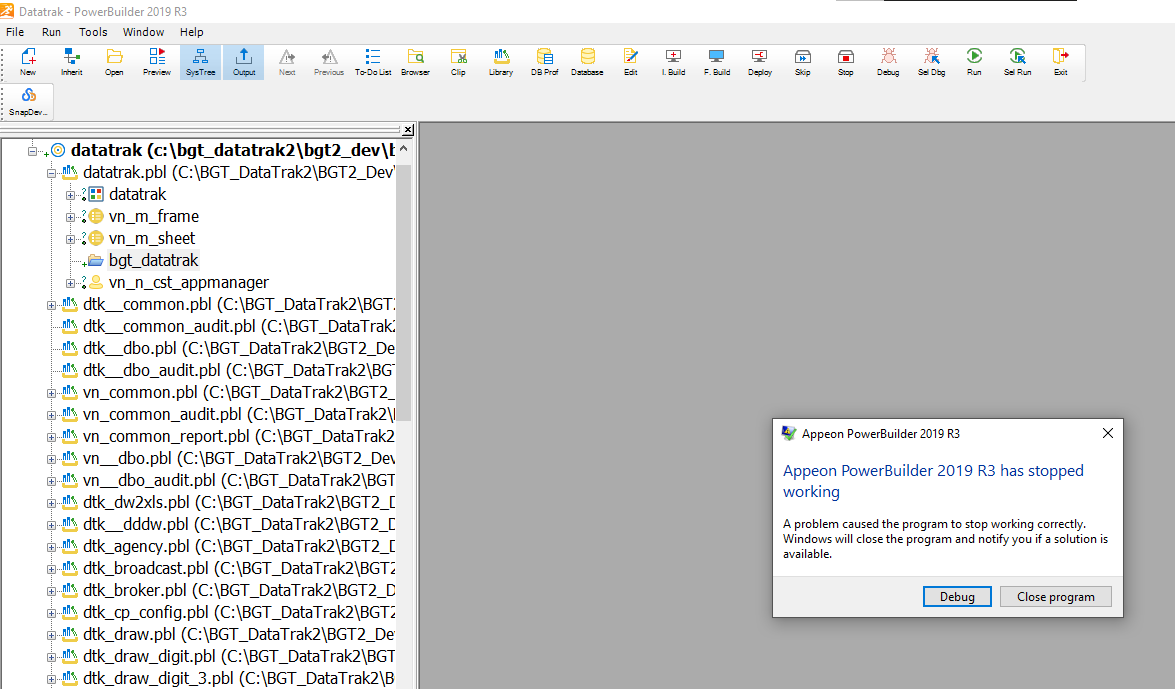Screen dimensions: 1175x689
Task: Click the Deploy toolbar icon
Action: tap(759, 62)
